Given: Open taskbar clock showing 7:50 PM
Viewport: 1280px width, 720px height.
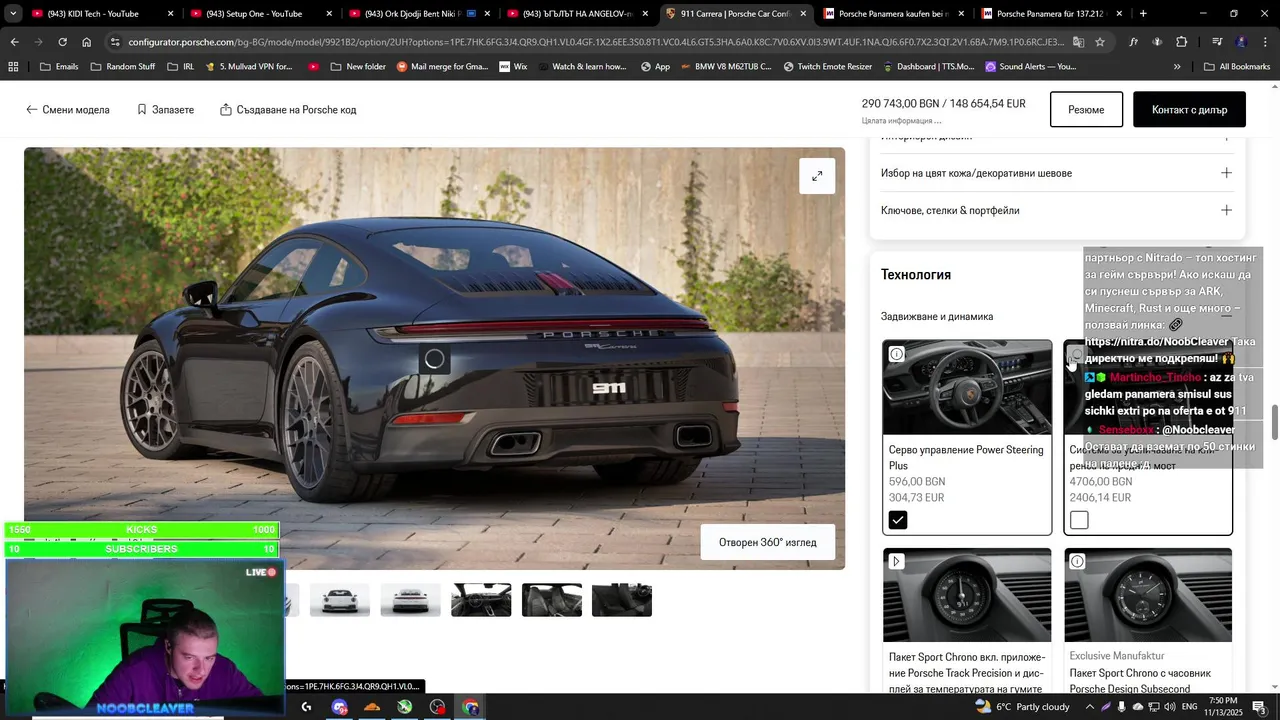Looking at the screenshot, I should pos(1222,707).
